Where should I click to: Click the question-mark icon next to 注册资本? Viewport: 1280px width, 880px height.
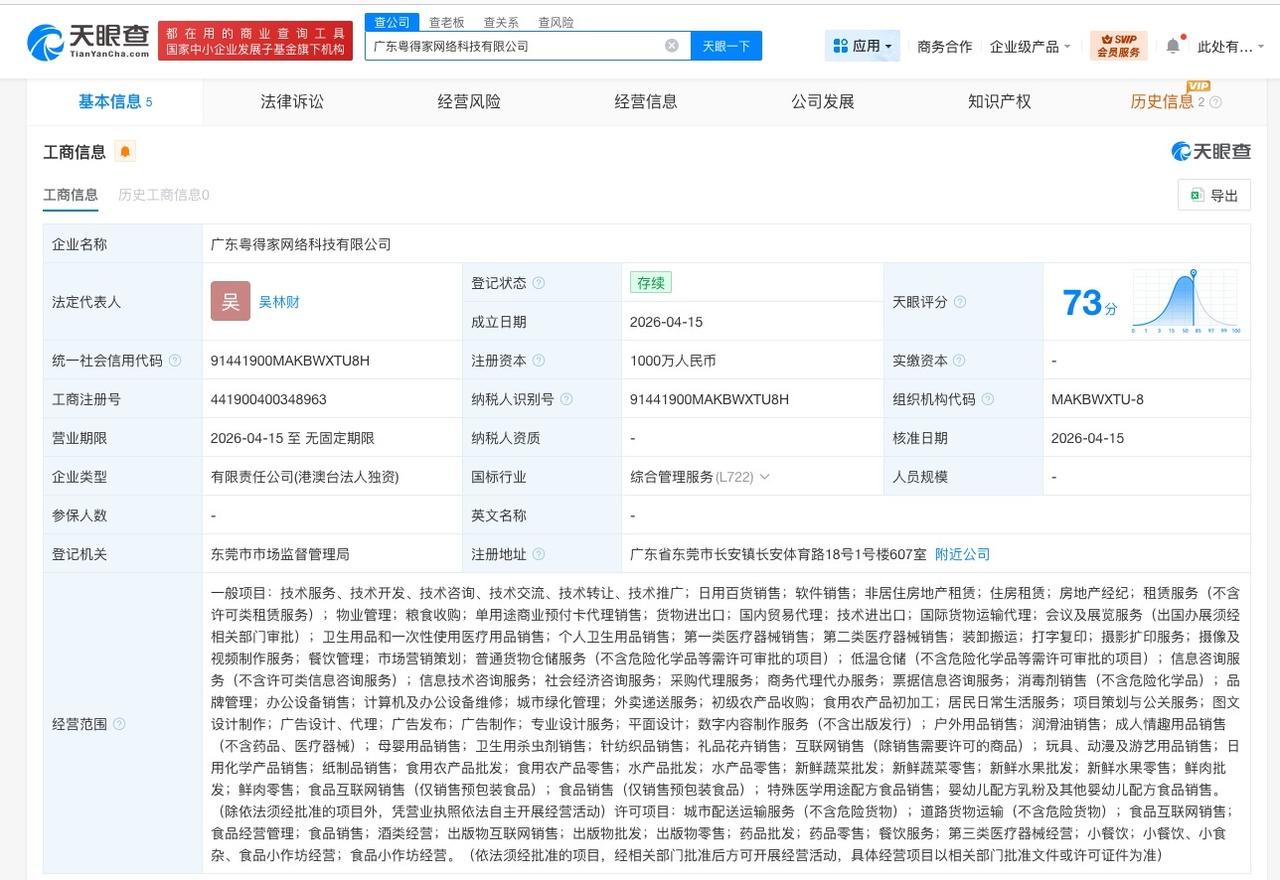click(538, 360)
